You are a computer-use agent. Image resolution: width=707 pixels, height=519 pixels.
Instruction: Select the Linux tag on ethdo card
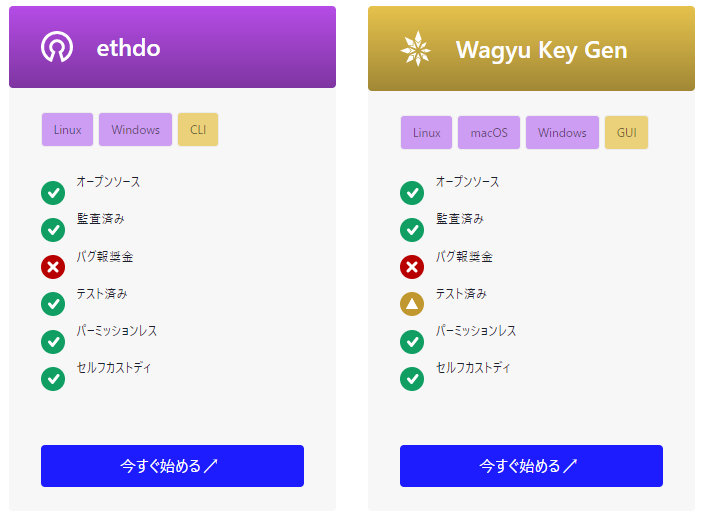pos(67,130)
